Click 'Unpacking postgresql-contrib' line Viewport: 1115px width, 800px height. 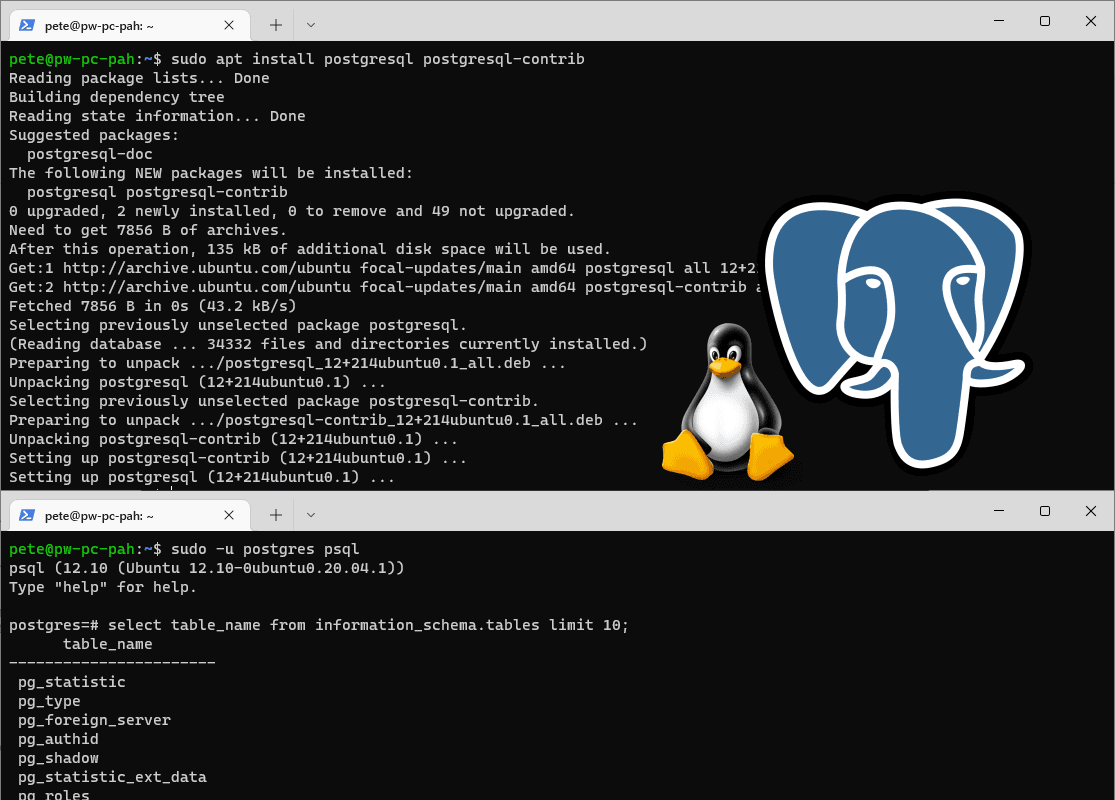[233, 439]
